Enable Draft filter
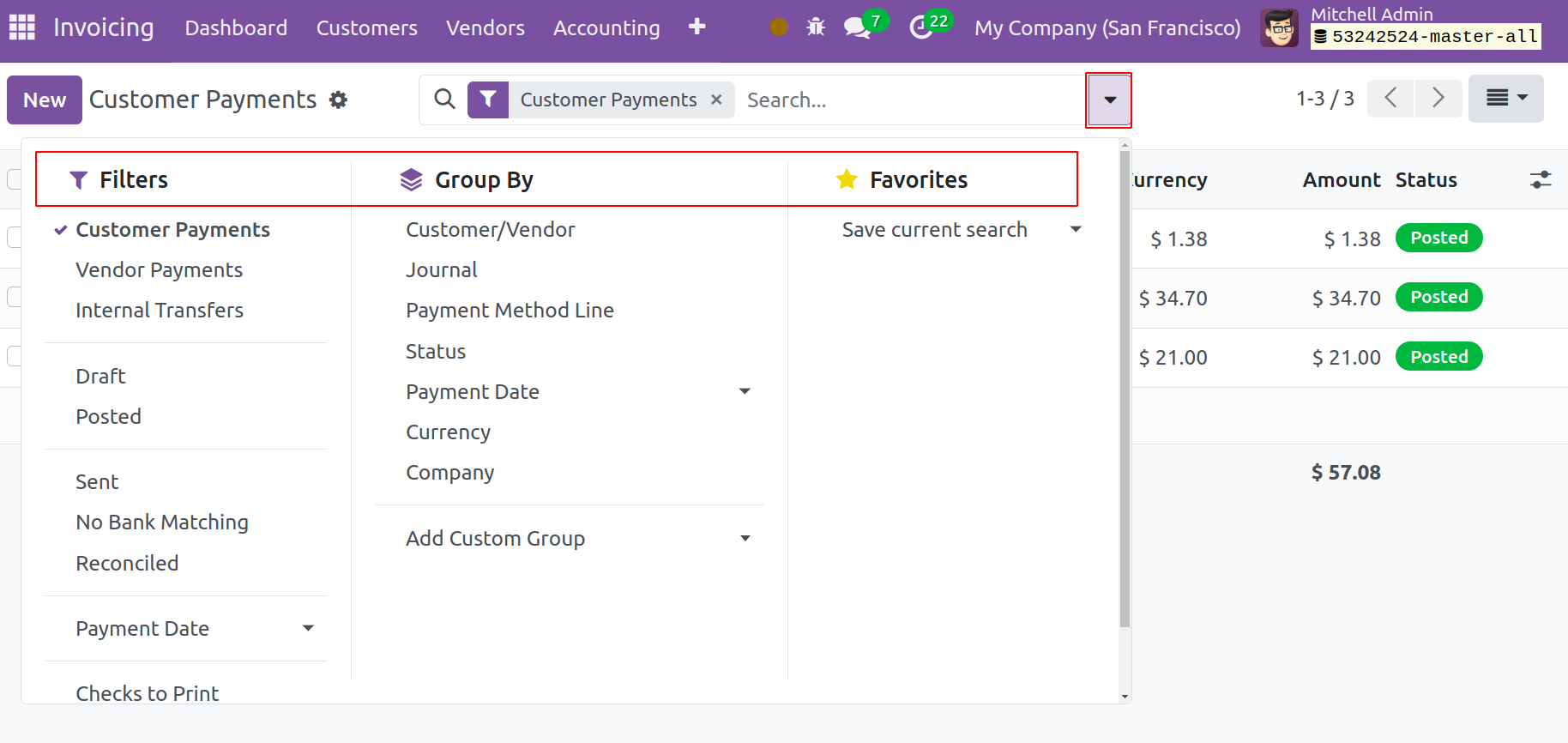 (x=100, y=377)
